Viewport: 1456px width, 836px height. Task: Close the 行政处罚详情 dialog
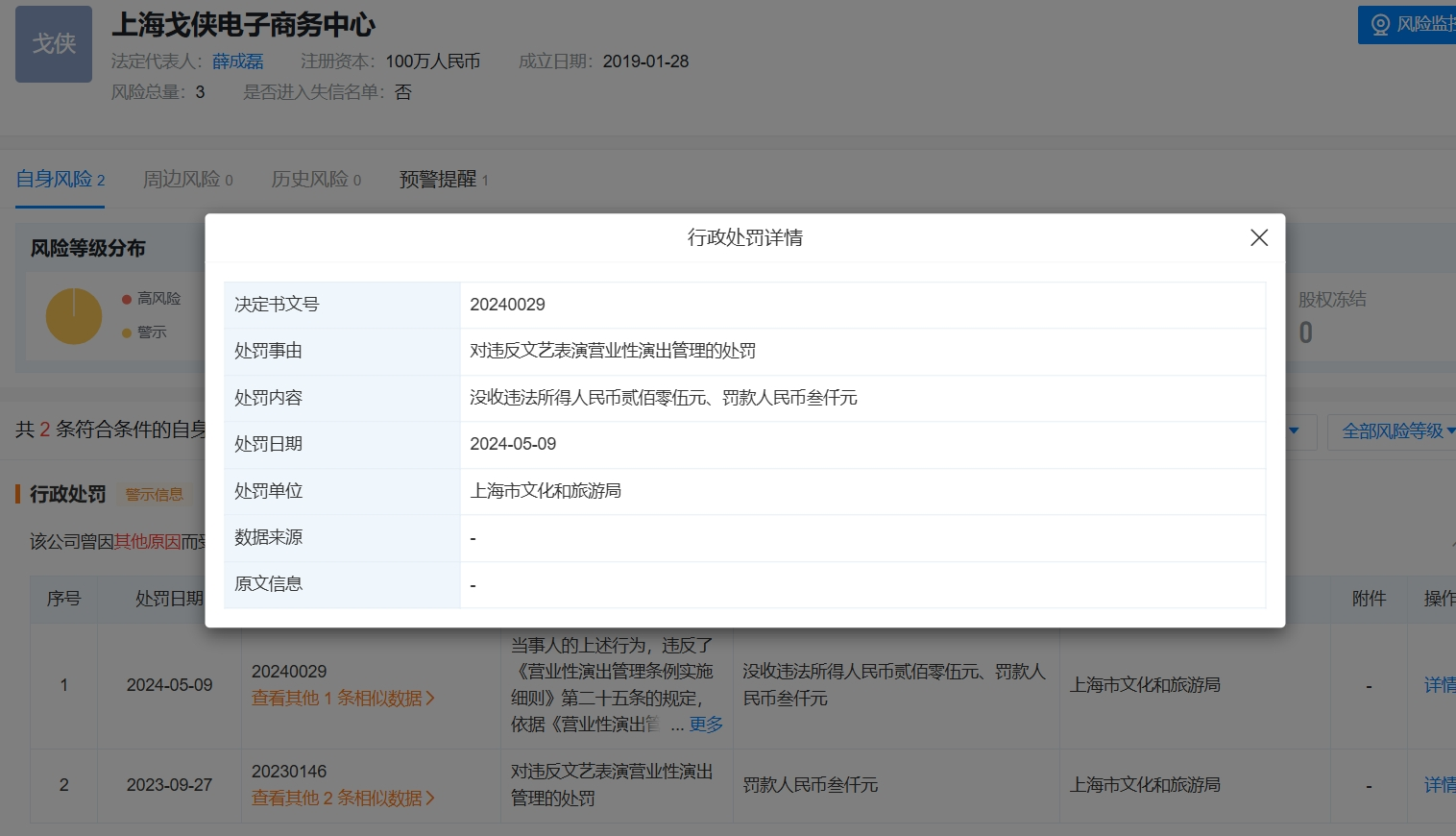[x=1258, y=237]
